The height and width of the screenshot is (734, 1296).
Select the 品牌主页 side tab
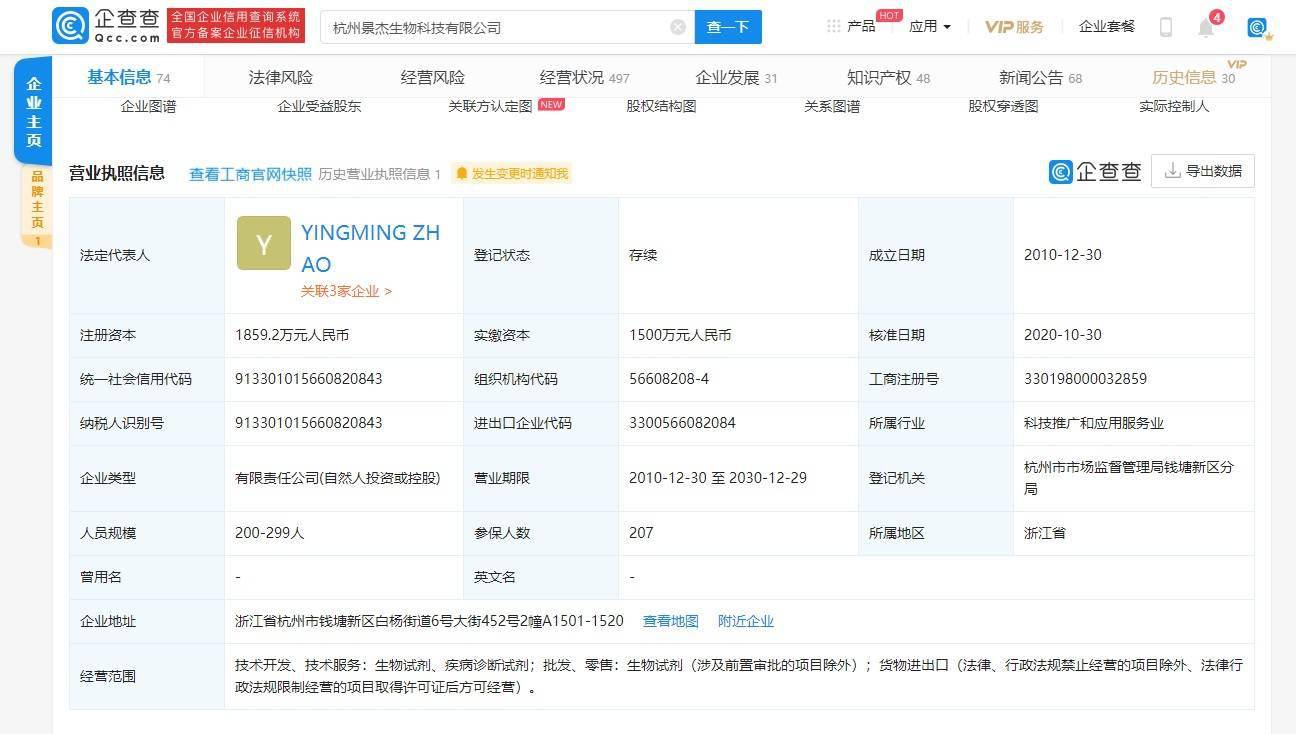[x=37, y=206]
